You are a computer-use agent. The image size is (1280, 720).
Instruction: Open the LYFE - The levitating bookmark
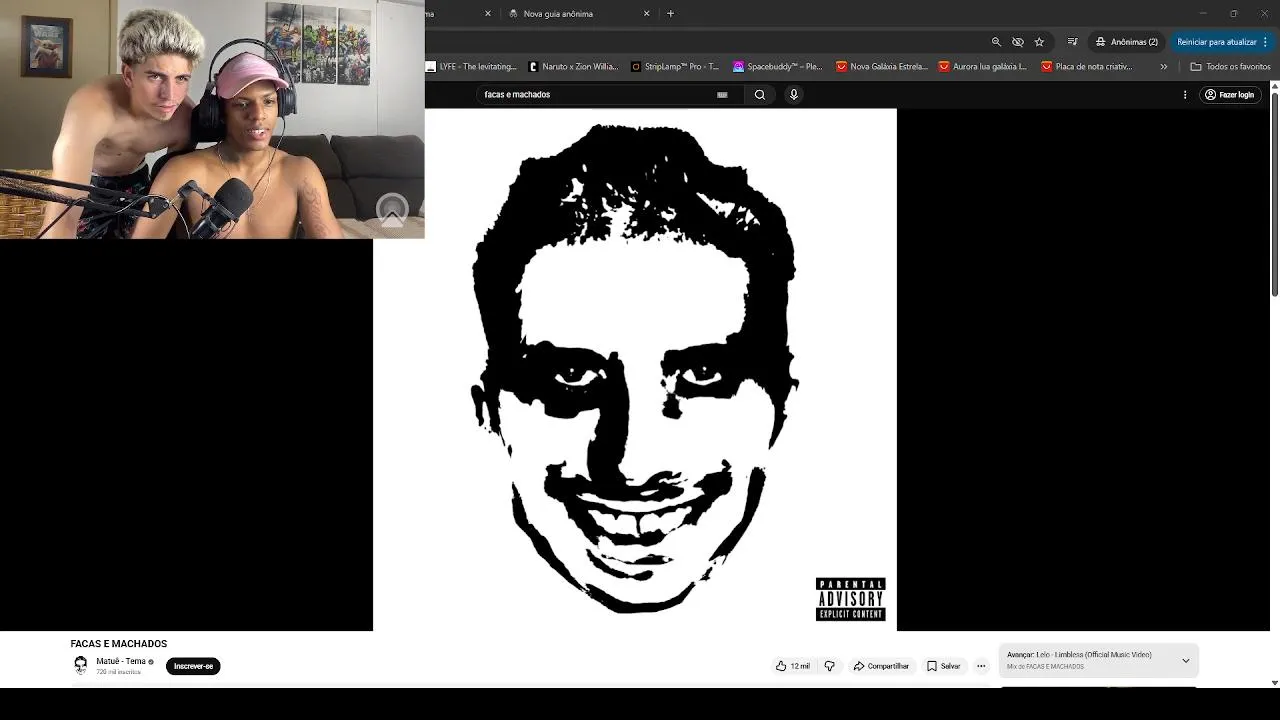pyautogui.click(x=471, y=67)
